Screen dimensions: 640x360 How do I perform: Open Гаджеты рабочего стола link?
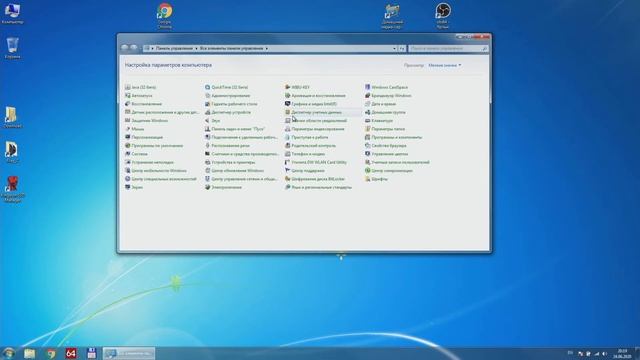[234, 104]
